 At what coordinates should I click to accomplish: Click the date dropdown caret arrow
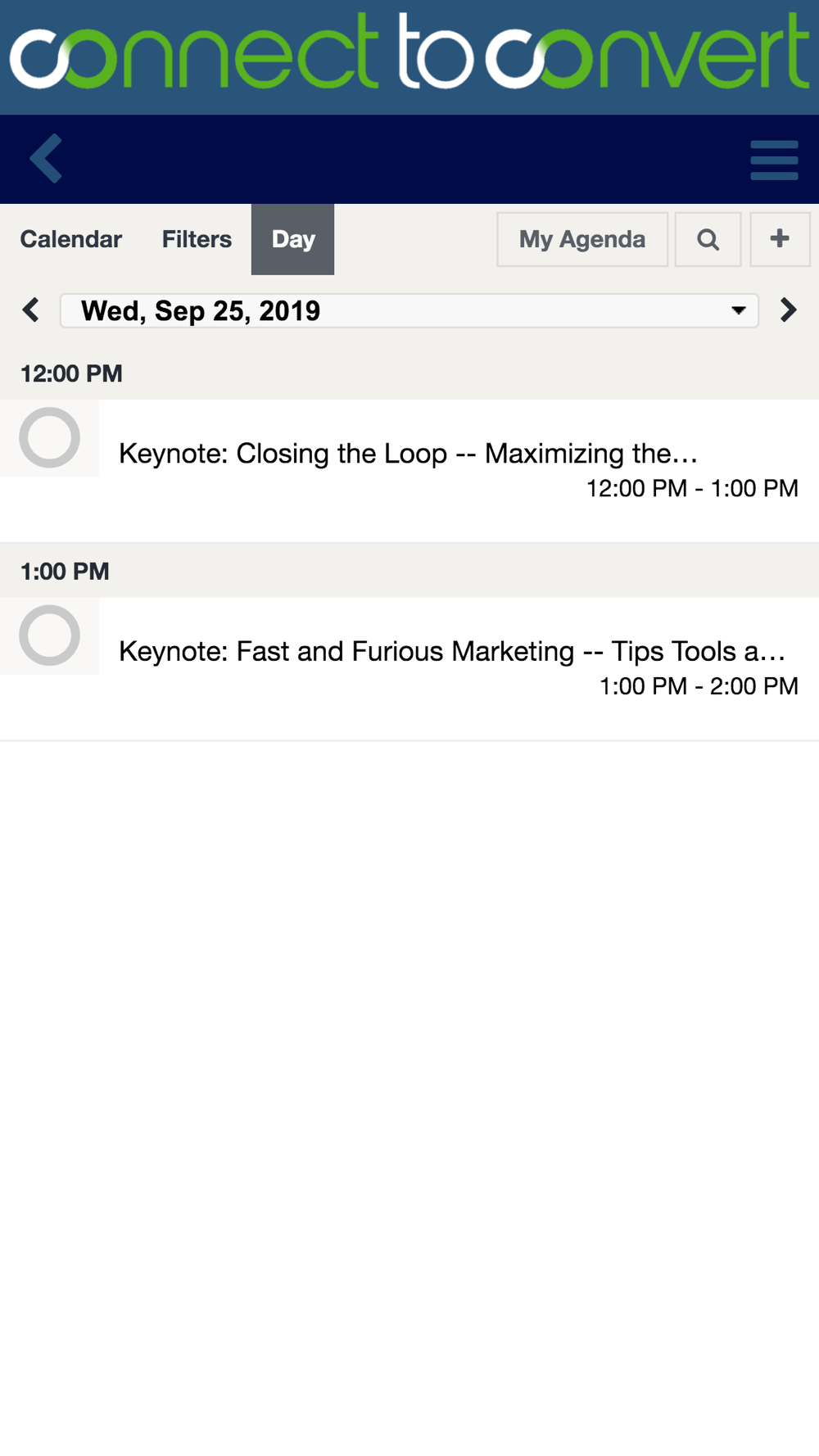(x=738, y=311)
